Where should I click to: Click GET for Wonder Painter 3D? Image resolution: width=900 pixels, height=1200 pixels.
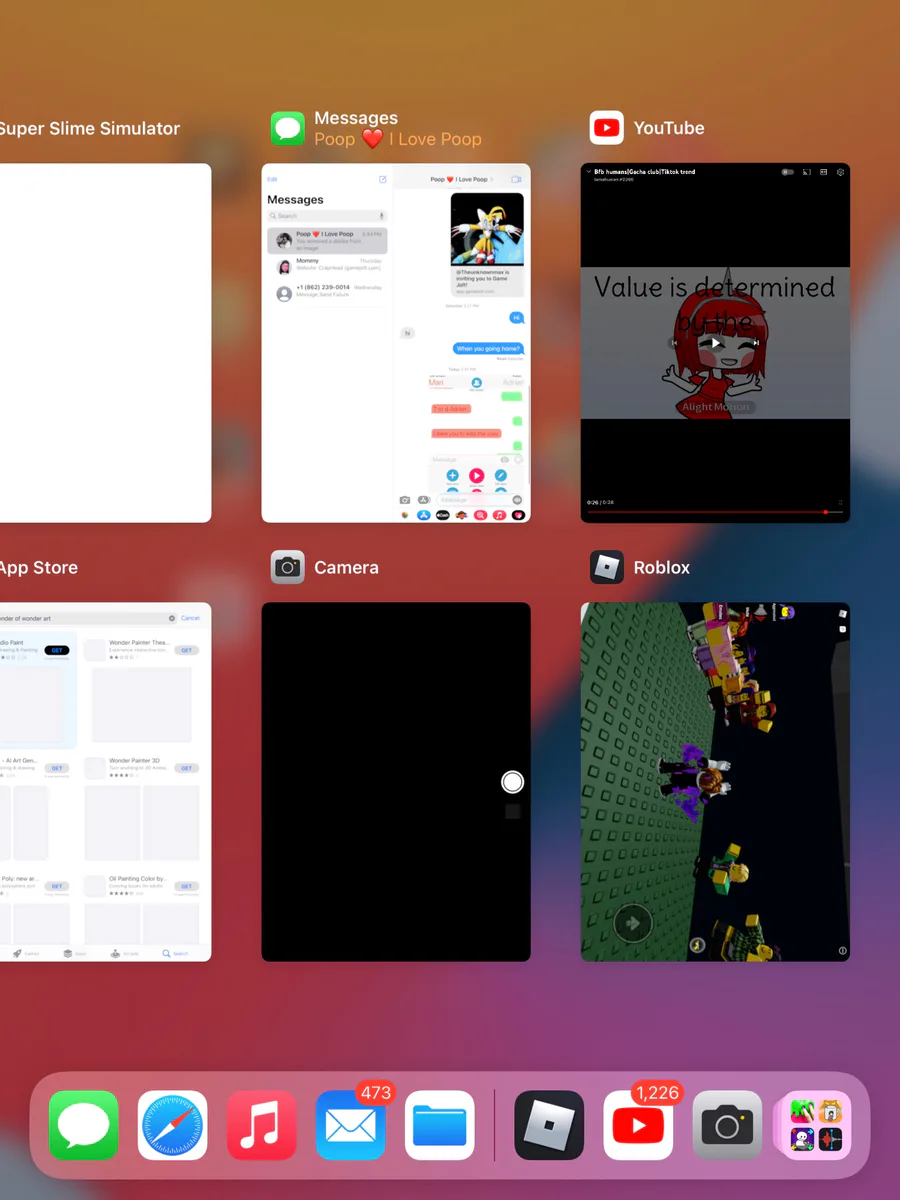point(186,768)
